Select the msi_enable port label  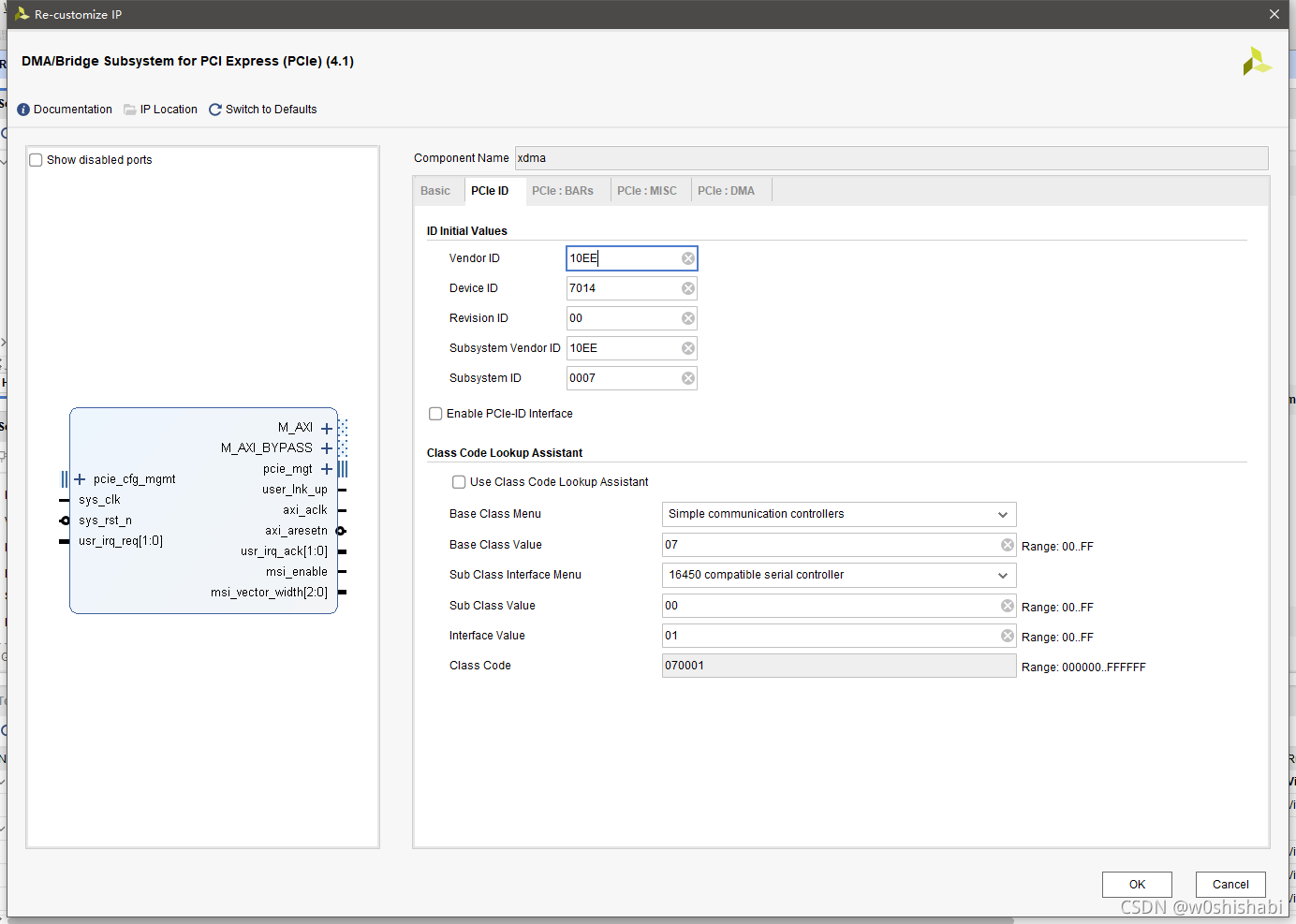297,572
